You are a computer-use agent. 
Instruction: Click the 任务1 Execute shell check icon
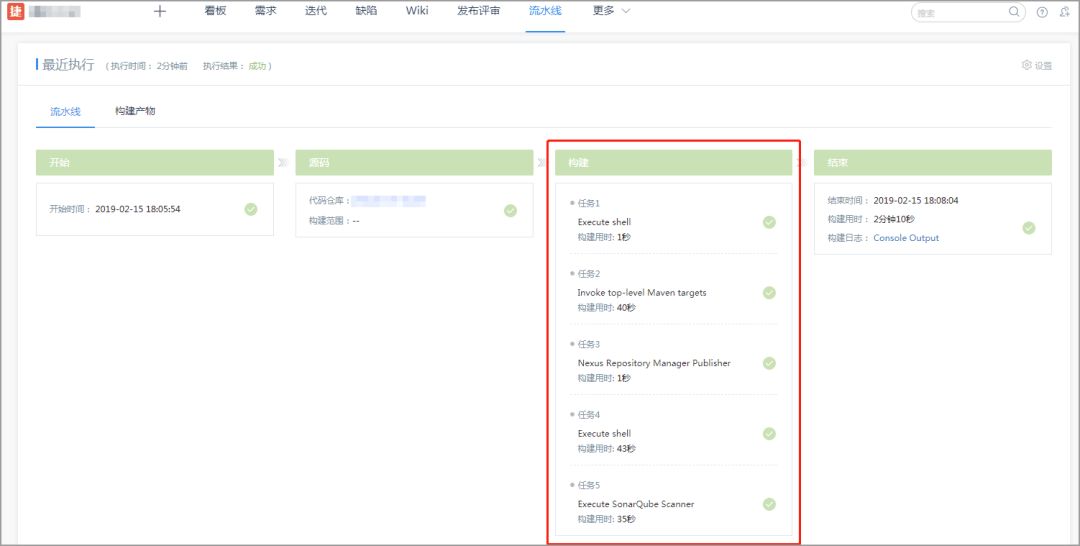[x=769, y=222]
